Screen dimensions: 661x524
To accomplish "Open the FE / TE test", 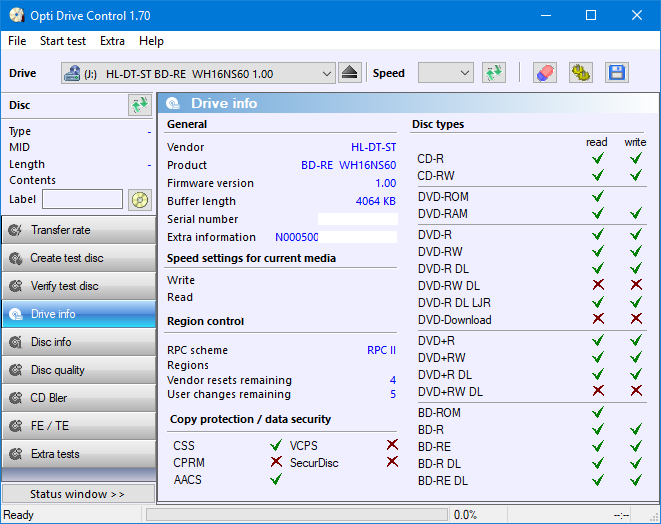I will coord(78,426).
